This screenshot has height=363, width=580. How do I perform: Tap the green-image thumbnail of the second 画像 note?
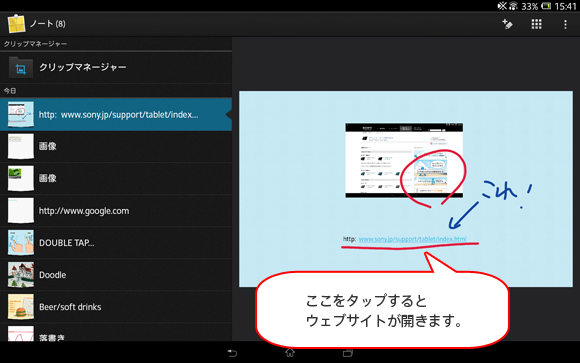pos(21,178)
